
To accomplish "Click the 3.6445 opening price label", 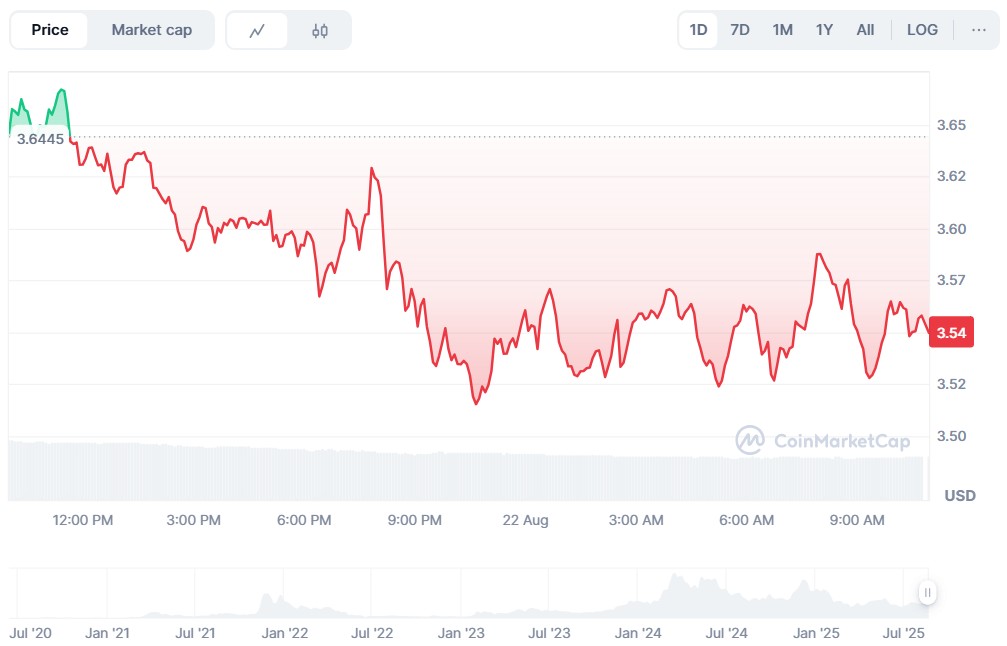I will [40, 139].
